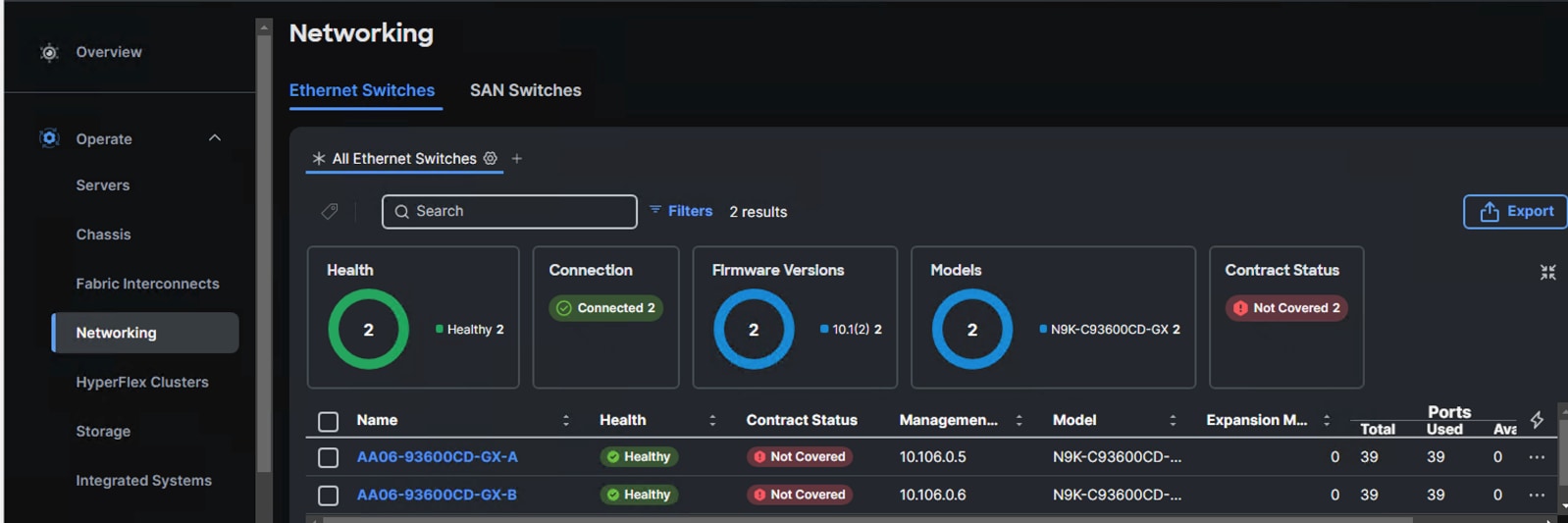Click the Ports Total column header
The height and width of the screenshot is (523, 1568).
[1378, 429]
